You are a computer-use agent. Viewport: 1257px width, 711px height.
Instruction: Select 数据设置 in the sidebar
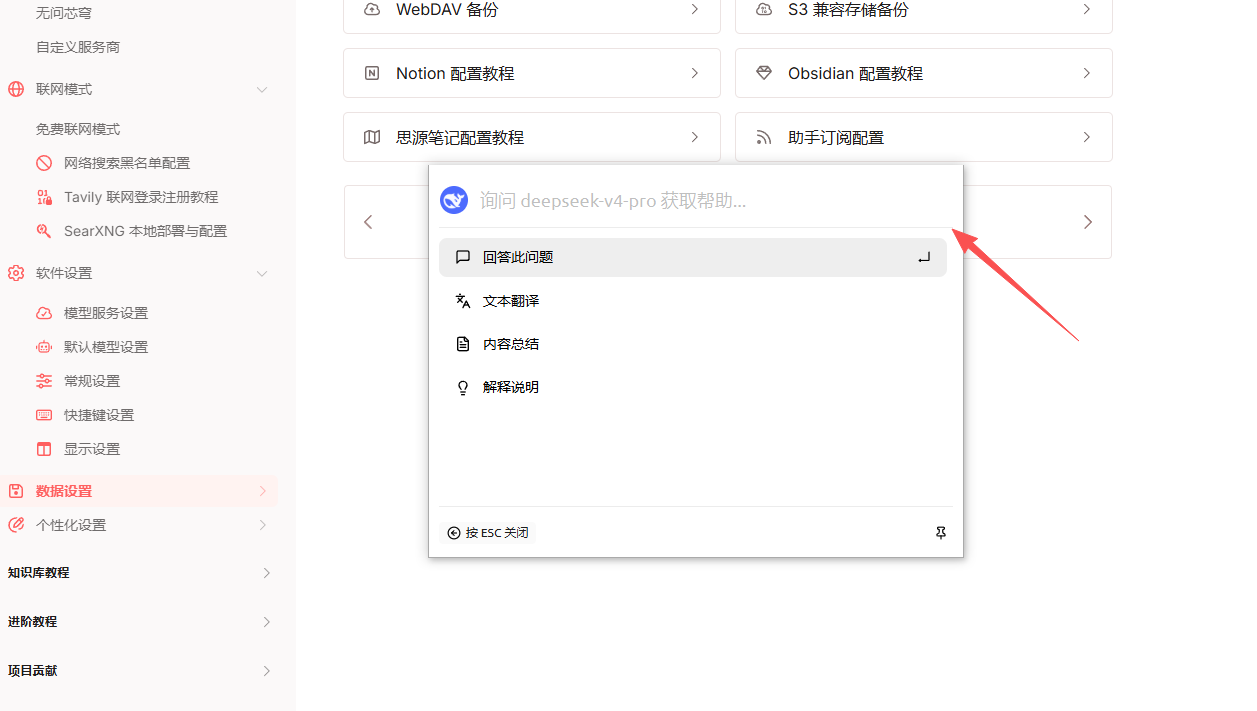tap(139, 491)
